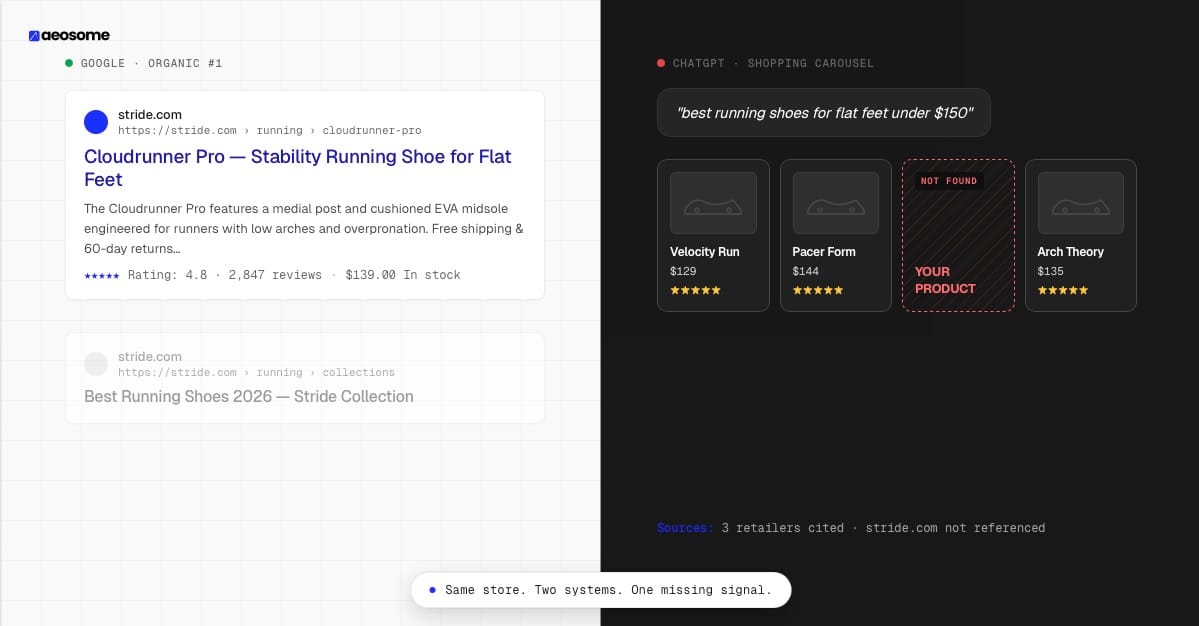Click the Cloudrunner Pro description snippet
1199x626 pixels.
(304, 229)
